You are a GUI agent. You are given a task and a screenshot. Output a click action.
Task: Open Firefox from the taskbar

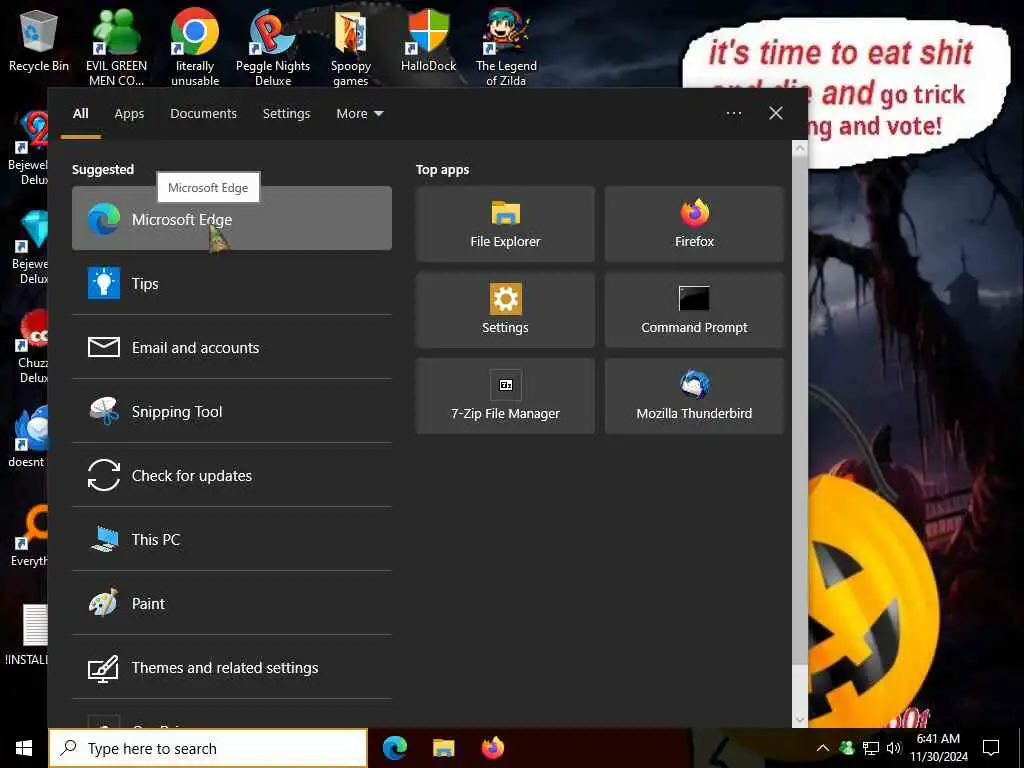click(x=492, y=748)
